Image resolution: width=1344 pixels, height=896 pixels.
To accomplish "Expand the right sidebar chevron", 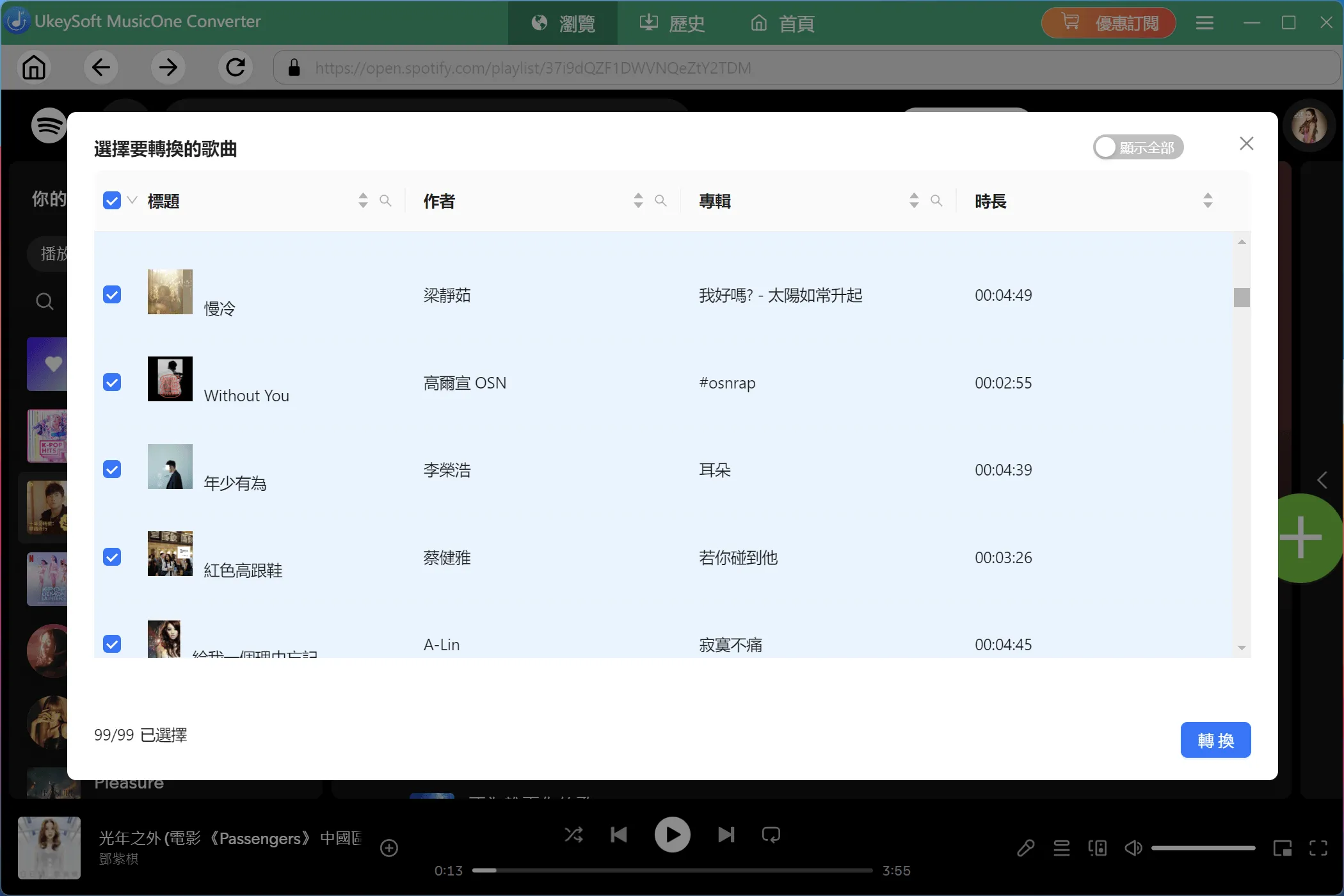I will click(1322, 480).
